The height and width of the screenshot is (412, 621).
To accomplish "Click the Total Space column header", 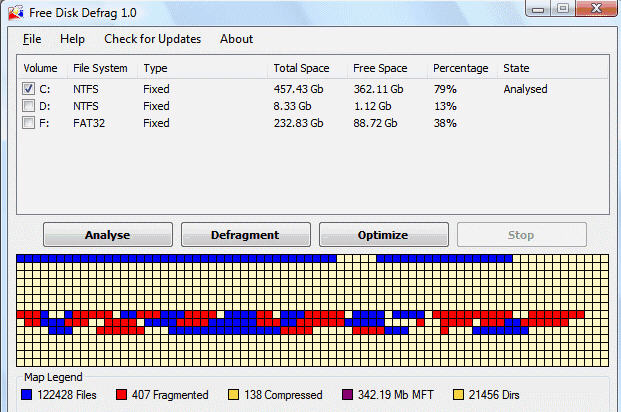I will point(301,68).
